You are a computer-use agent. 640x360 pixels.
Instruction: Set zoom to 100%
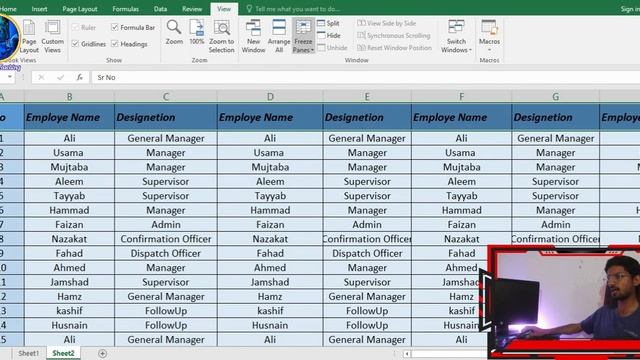point(197,33)
